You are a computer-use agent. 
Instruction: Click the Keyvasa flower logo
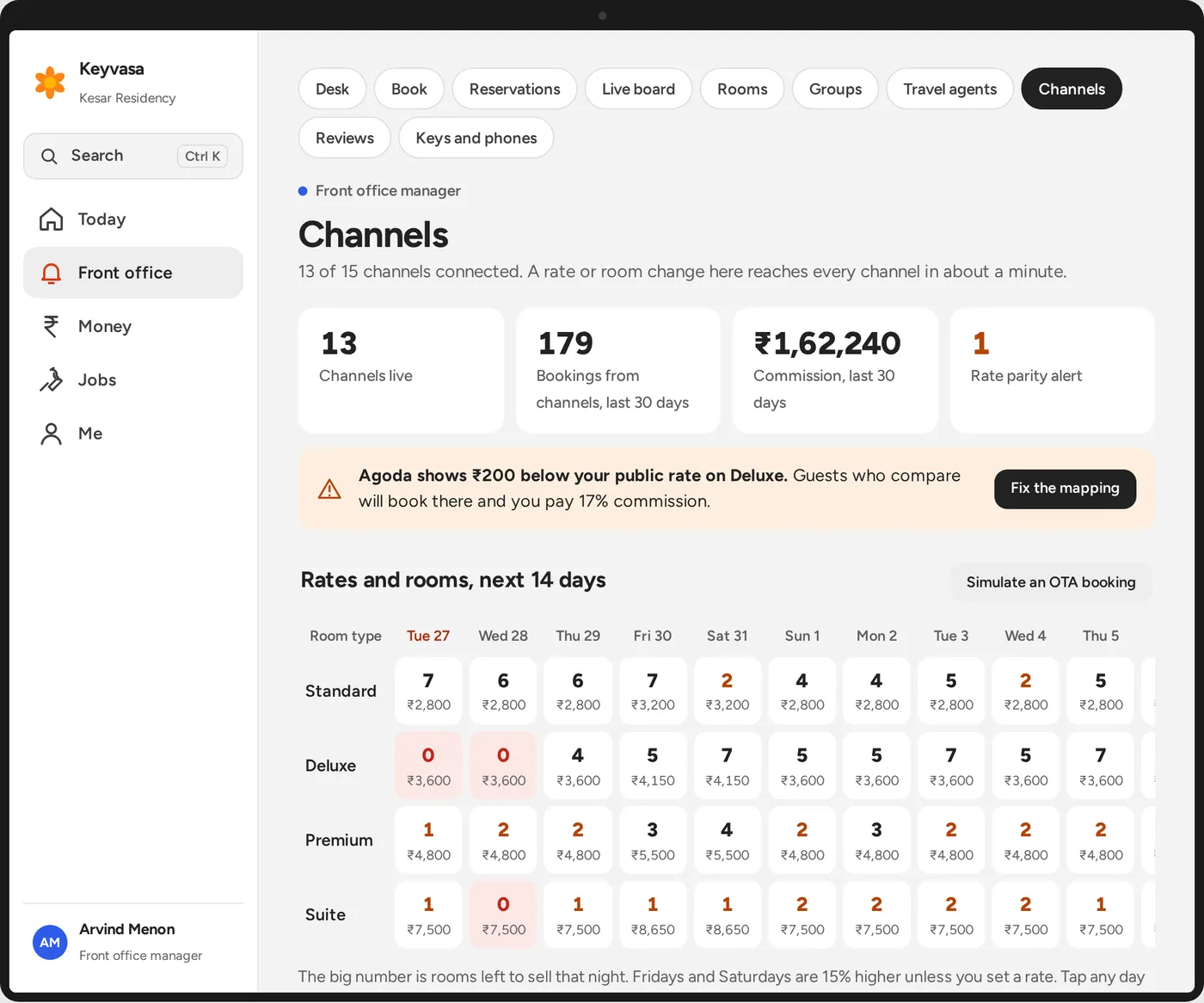pos(50,83)
